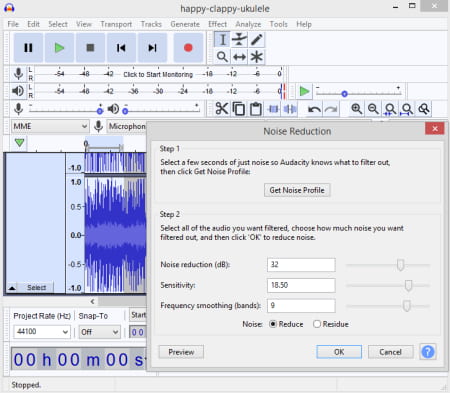Open the Snap-To Off dropdown

(99, 332)
